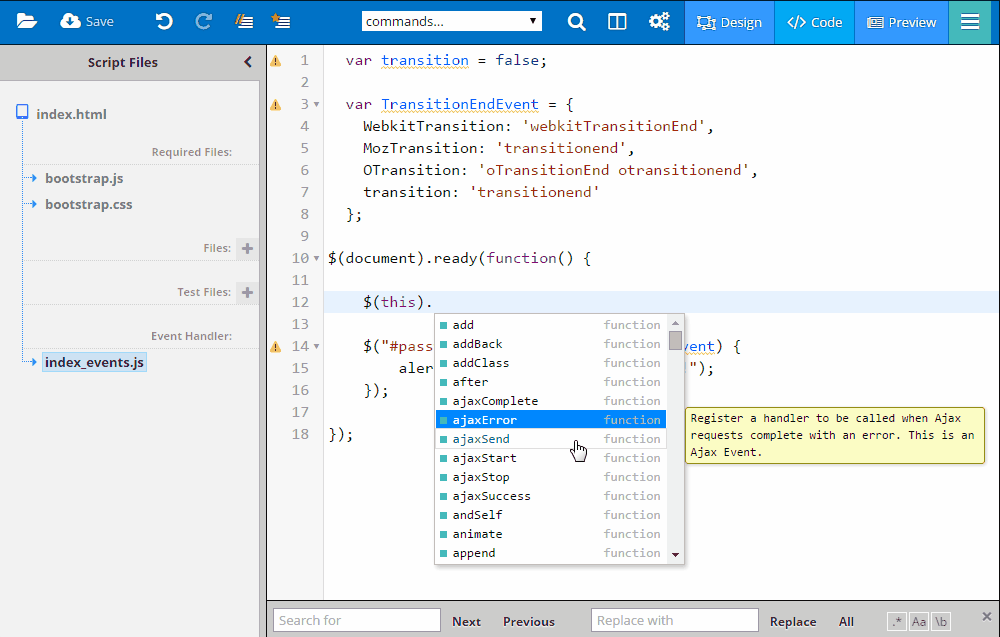
Task: Toggle split view with the columns icon
Action: 617,20
